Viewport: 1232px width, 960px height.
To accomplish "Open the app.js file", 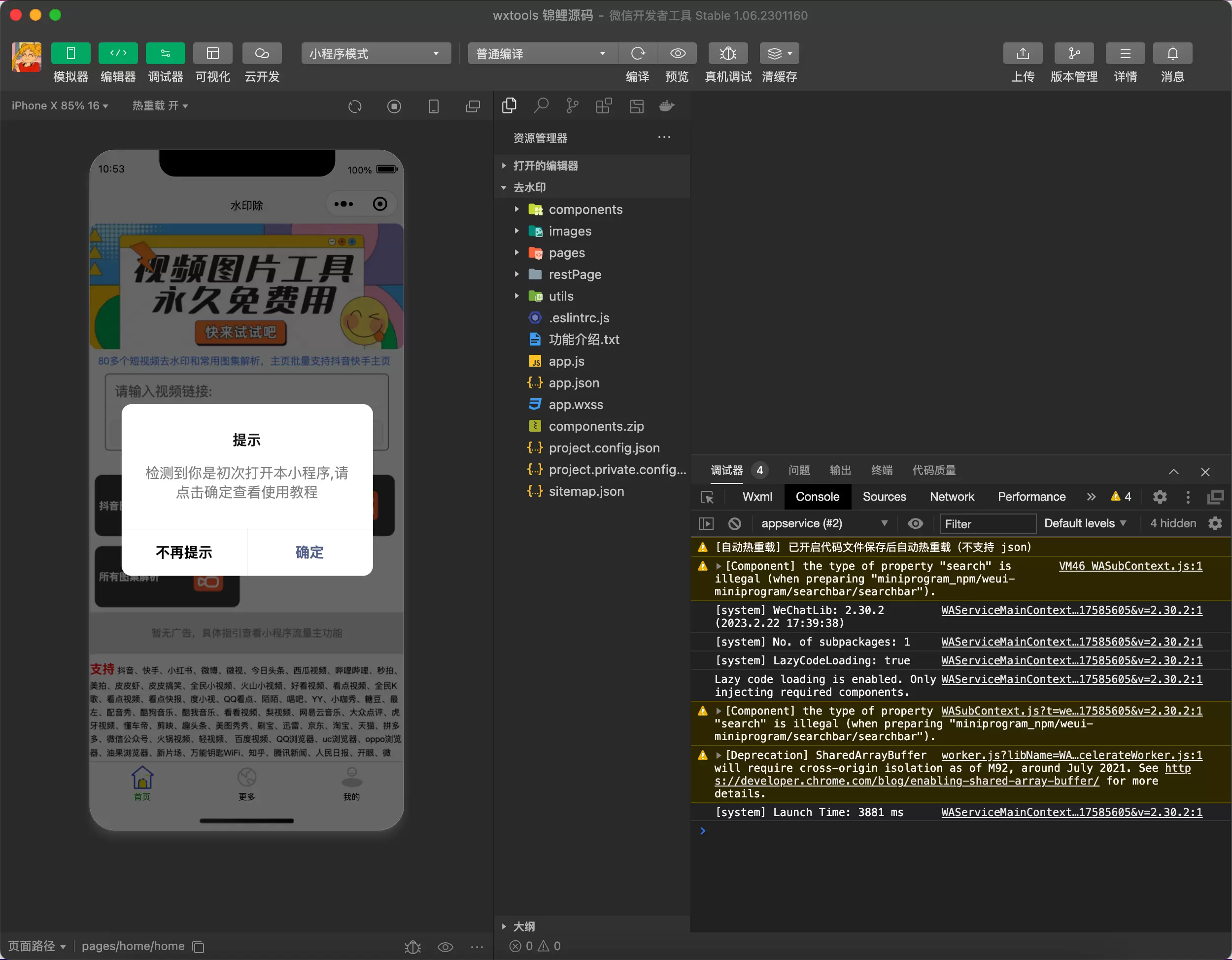I will [x=592, y=361].
